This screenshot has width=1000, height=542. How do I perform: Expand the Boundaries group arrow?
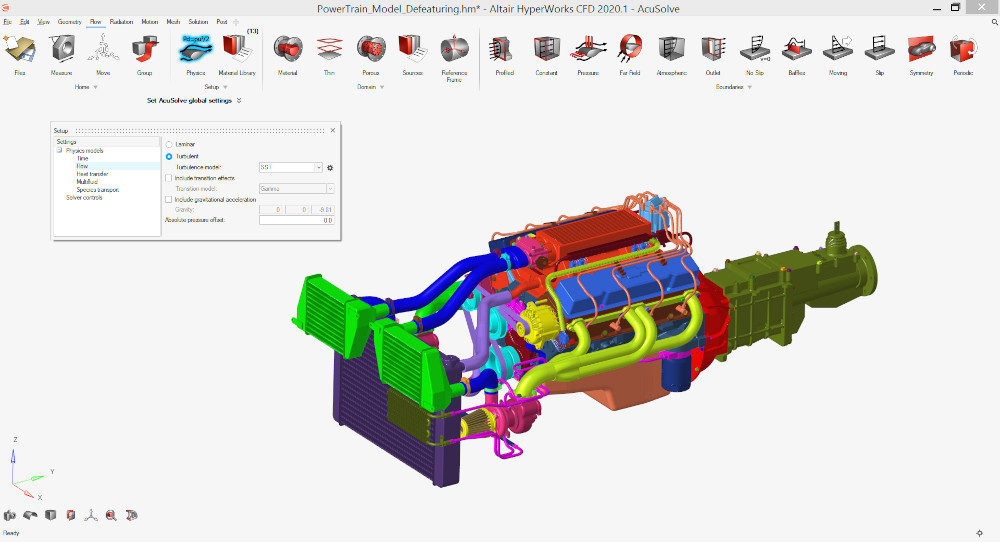749,87
